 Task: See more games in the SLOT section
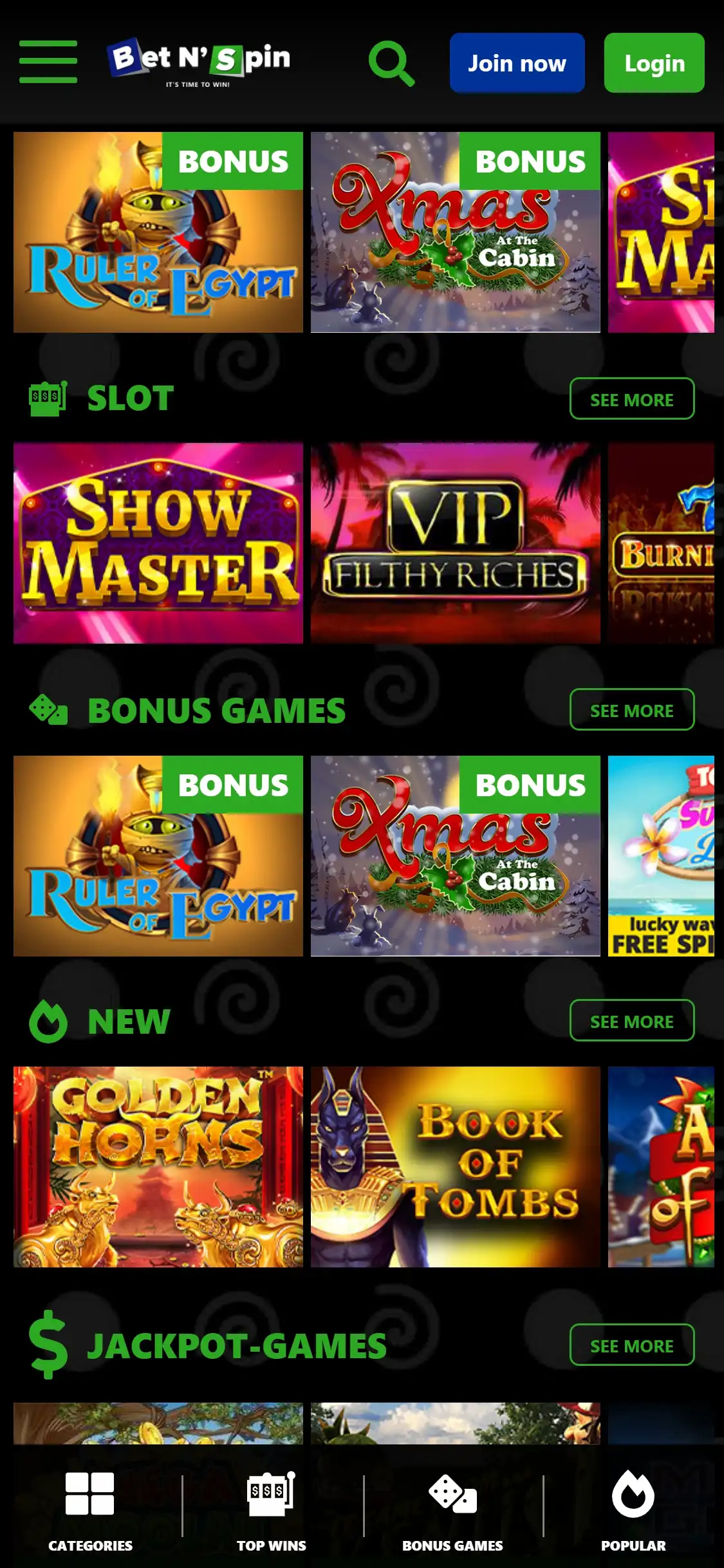[632, 398]
